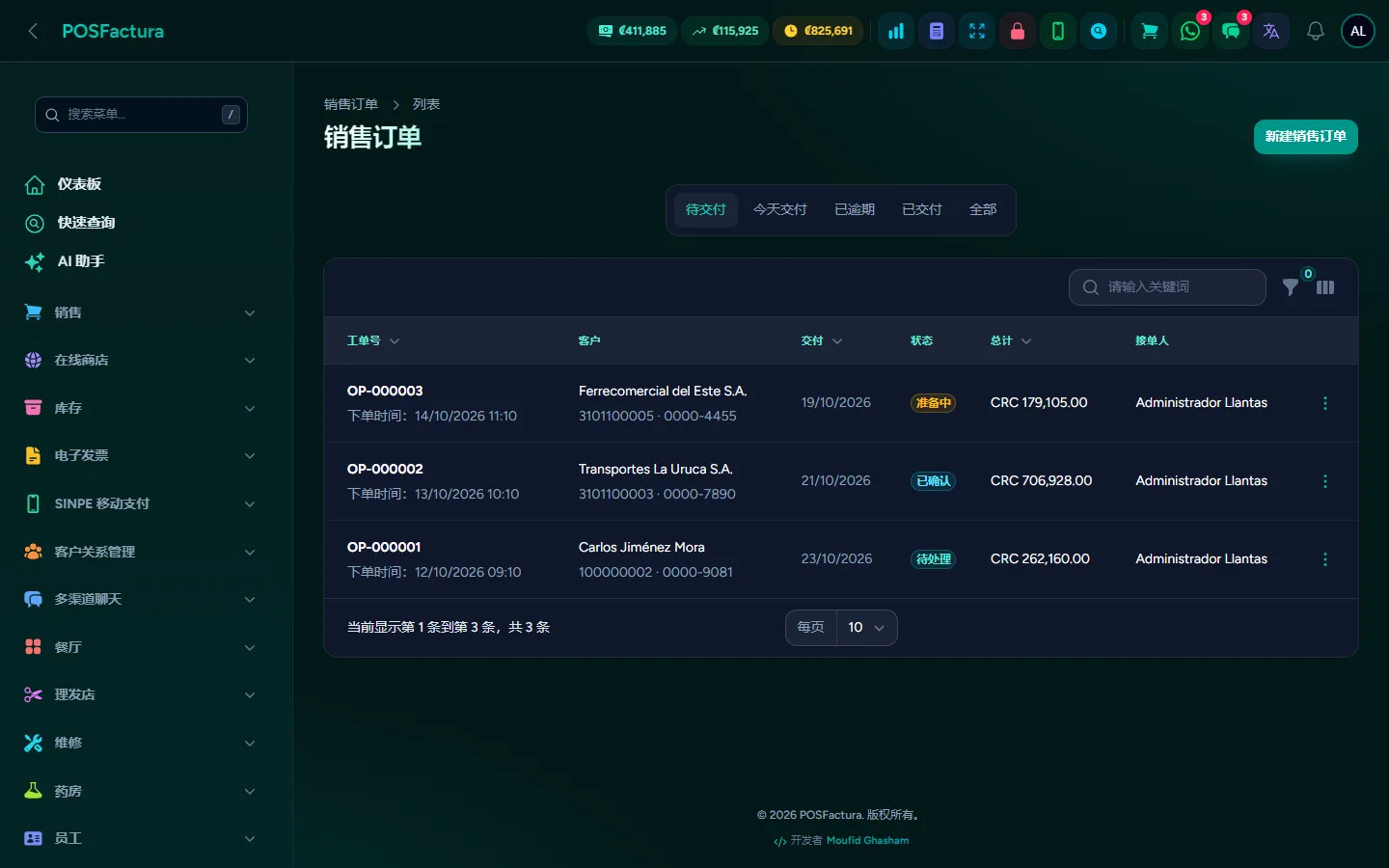Select the 今天交付 tab

[780, 209]
